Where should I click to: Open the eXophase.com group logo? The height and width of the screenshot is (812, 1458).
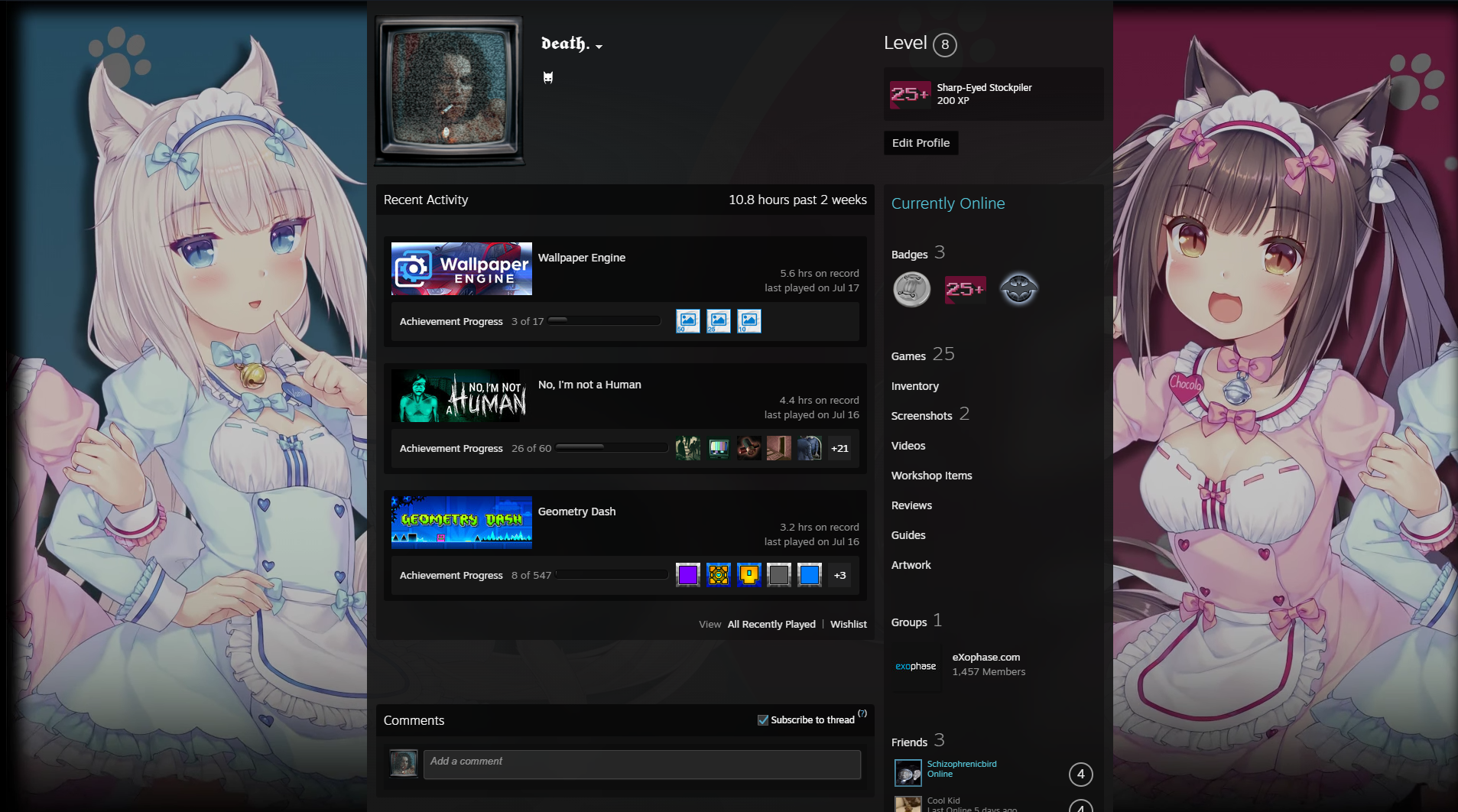pos(916,666)
